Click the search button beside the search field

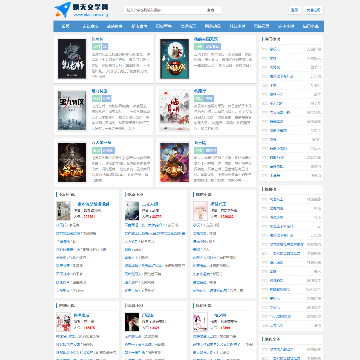tap(211, 10)
